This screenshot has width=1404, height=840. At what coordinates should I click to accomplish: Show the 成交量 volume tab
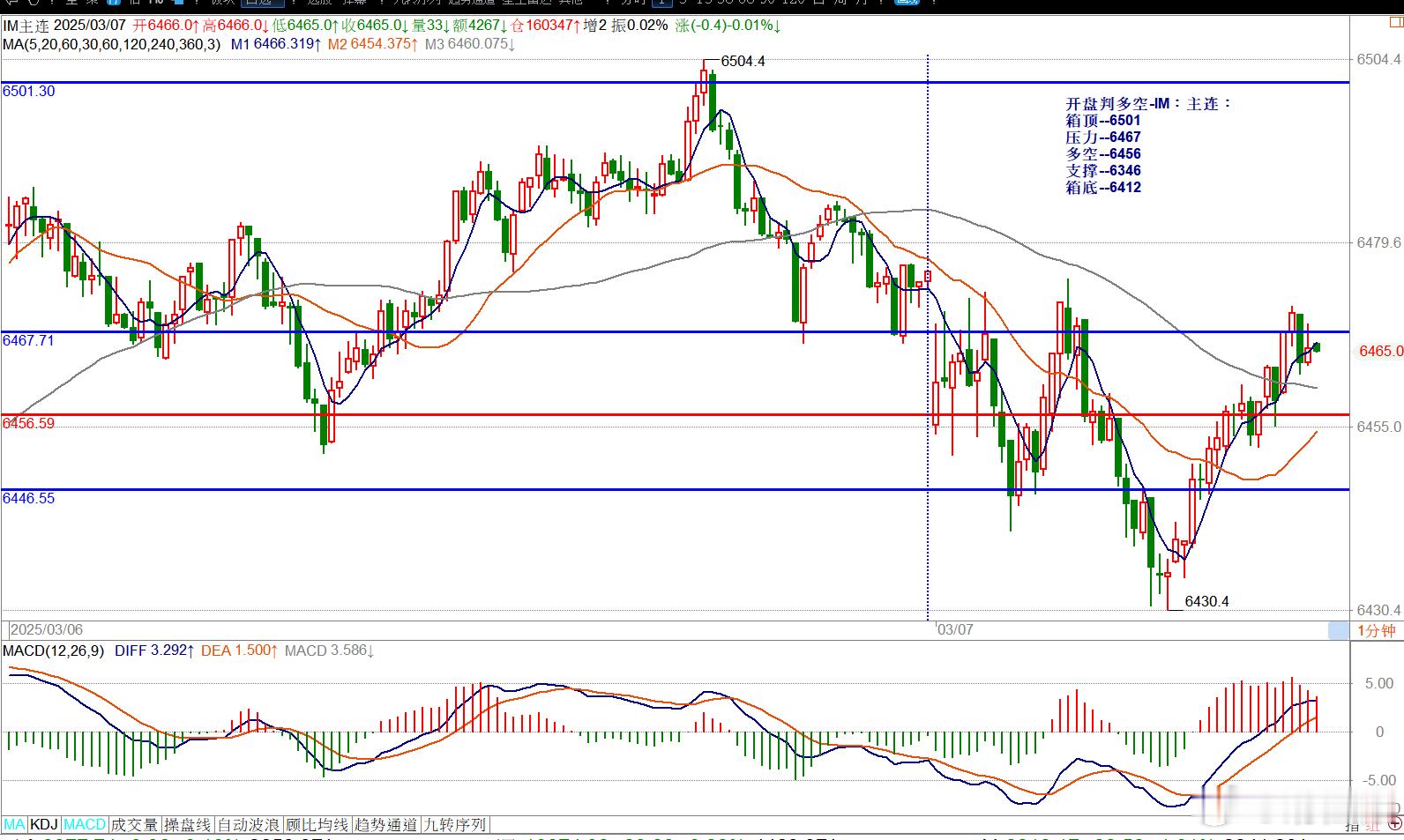(x=134, y=825)
